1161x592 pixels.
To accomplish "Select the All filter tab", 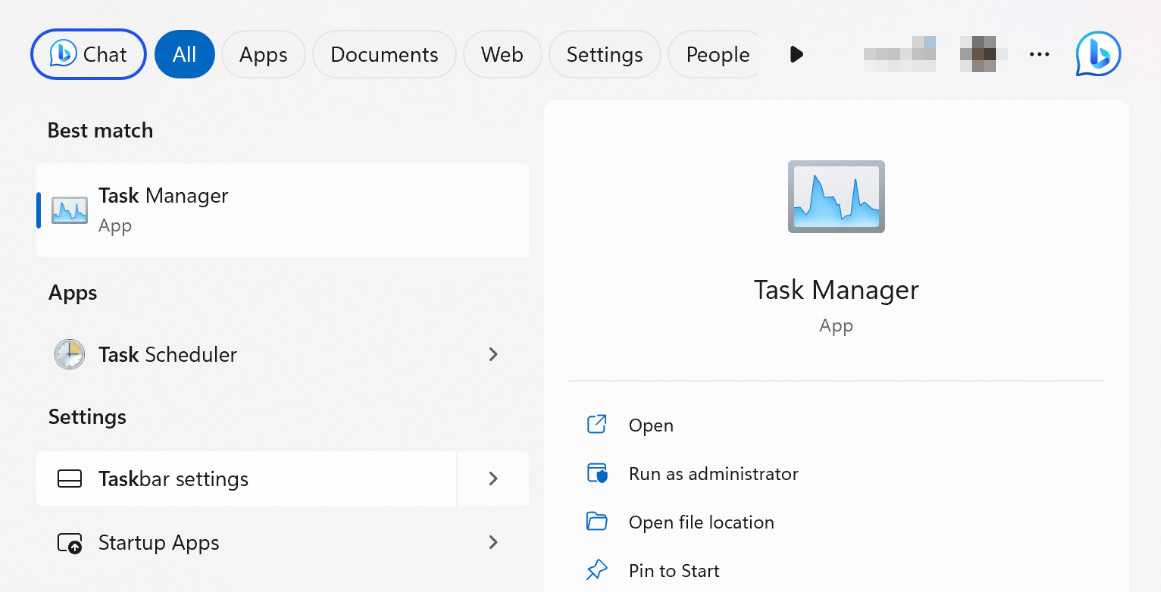I will click(184, 54).
